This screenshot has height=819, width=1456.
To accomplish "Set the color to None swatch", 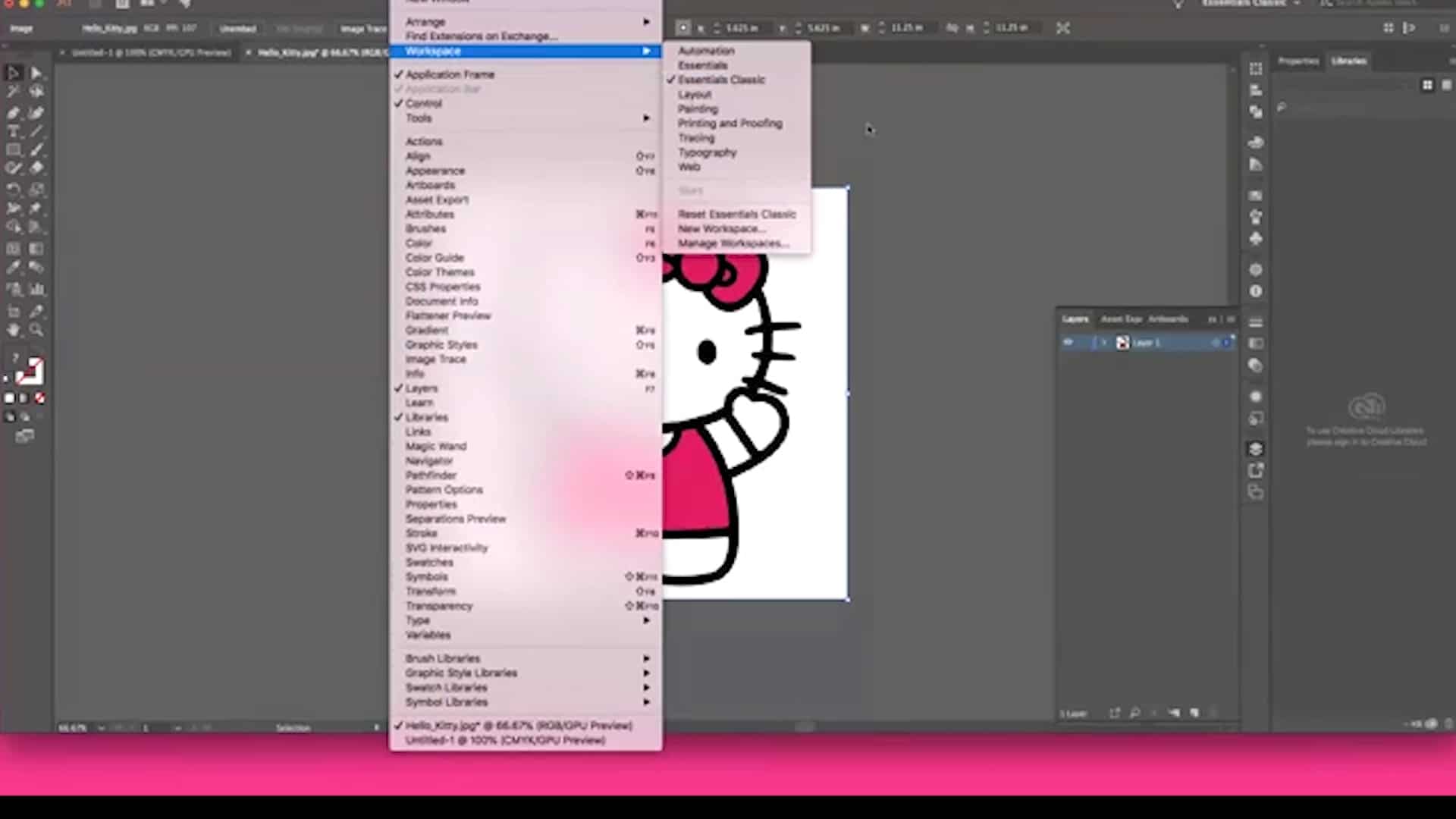I will (x=39, y=398).
